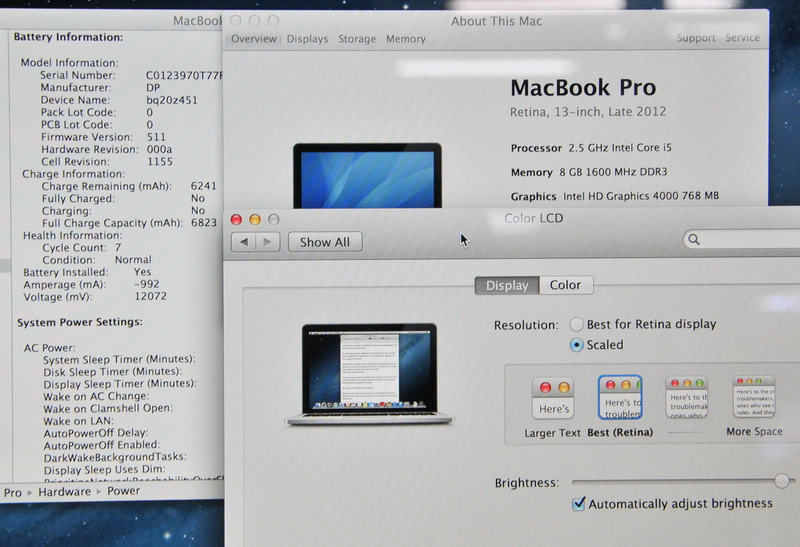Toggle Automatically adjust brightness checkbox

coord(579,504)
